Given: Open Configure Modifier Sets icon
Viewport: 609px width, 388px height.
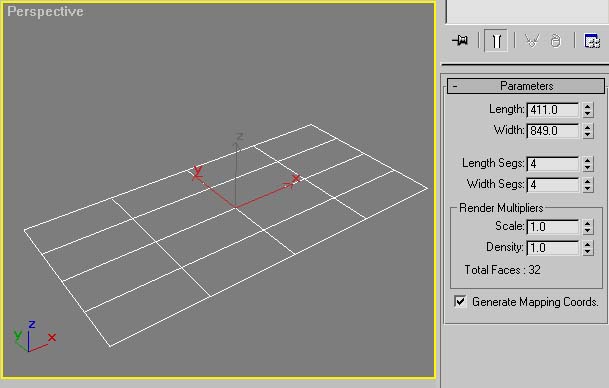Looking at the screenshot, I should (x=592, y=40).
